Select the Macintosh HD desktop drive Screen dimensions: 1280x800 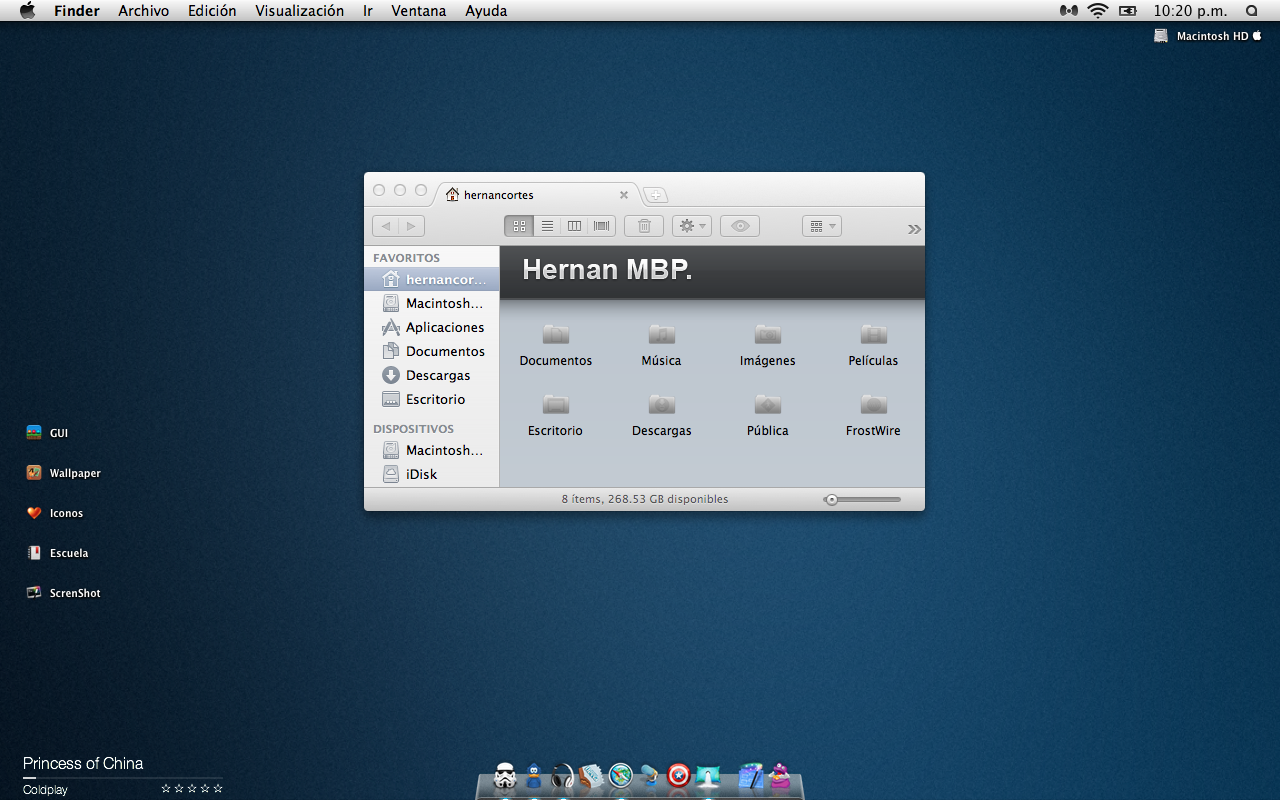click(1208, 36)
